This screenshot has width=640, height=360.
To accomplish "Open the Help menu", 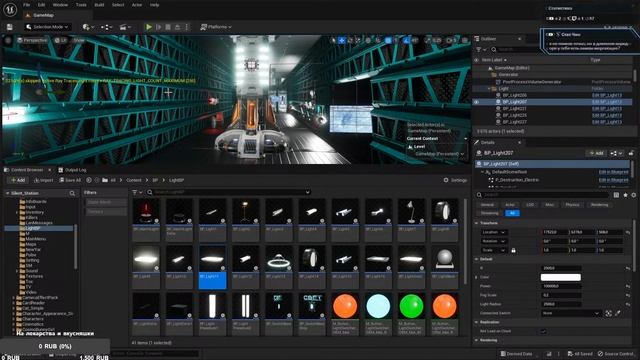I will (154, 5).
